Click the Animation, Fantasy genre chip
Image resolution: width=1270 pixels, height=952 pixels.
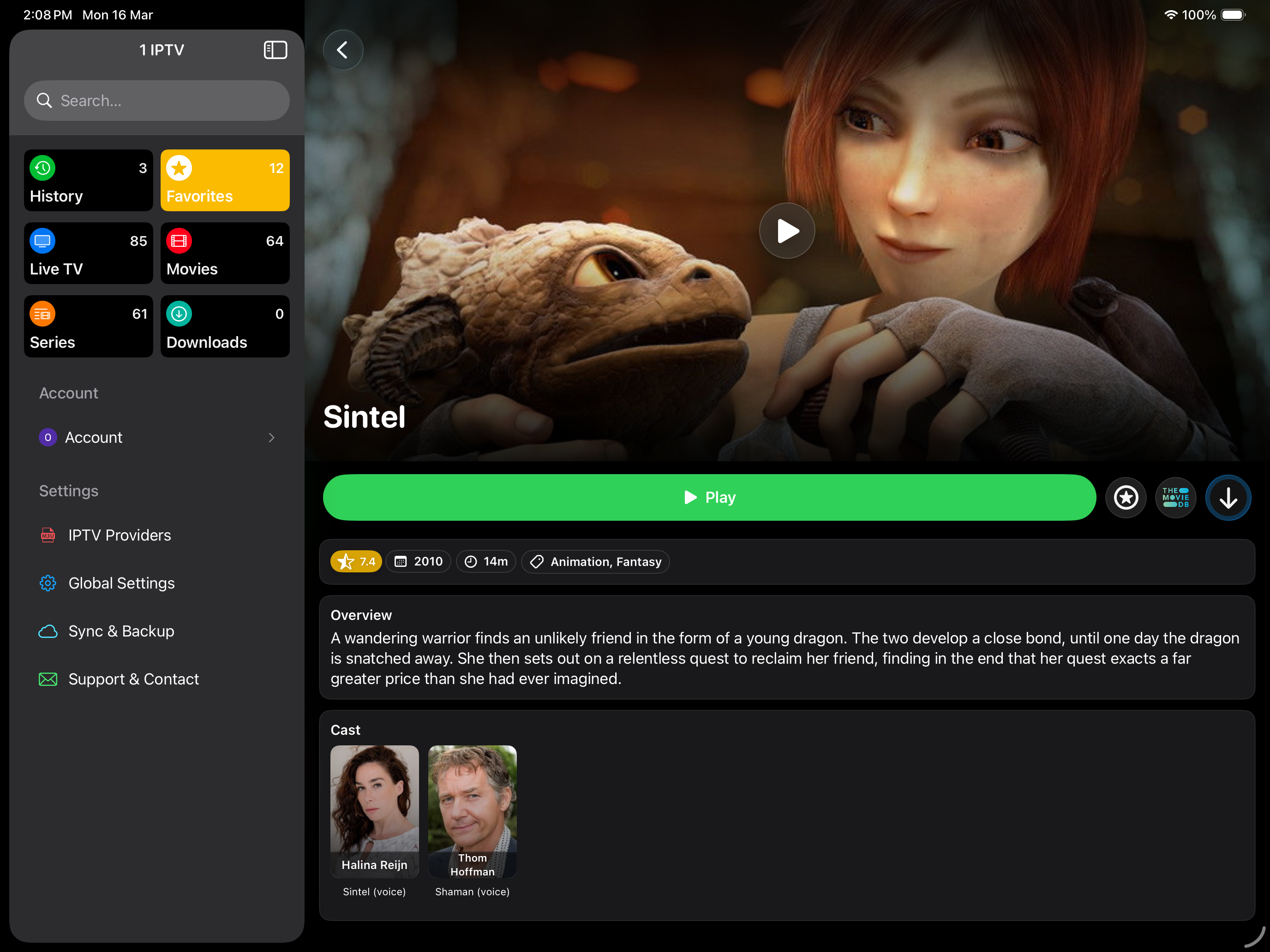[595, 561]
